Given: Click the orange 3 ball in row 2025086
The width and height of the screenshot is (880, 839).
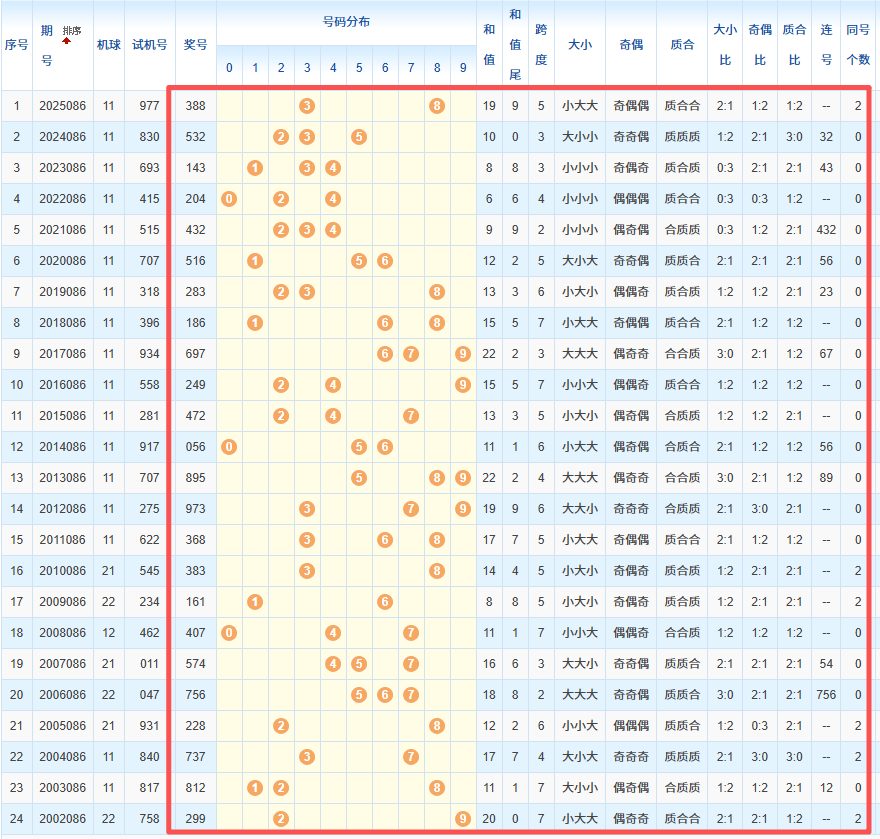Looking at the screenshot, I should pyautogui.click(x=307, y=106).
